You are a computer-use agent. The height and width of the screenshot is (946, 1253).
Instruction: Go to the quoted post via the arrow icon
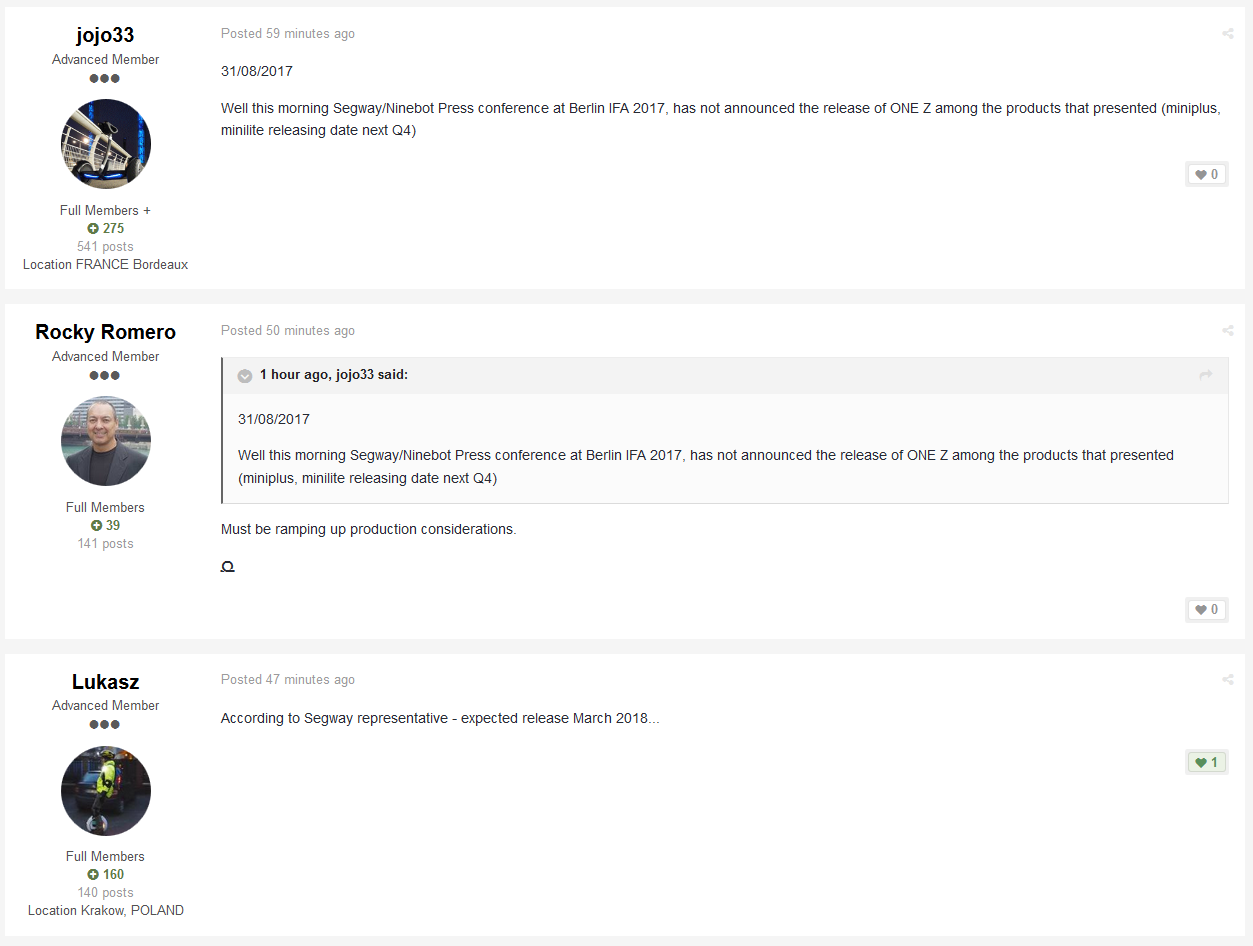coord(1205,375)
